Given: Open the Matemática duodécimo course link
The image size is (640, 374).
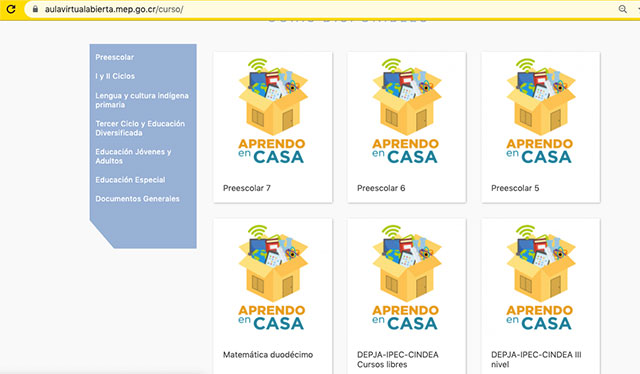Looking at the screenshot, I should [268, 355].
